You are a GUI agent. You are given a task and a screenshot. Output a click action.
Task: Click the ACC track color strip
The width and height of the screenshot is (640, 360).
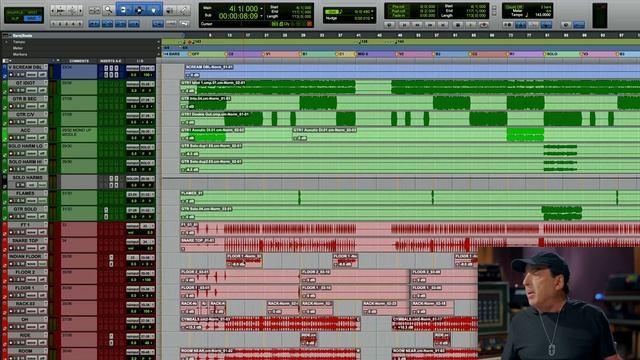pyautogui.click(x=5, y=135)
